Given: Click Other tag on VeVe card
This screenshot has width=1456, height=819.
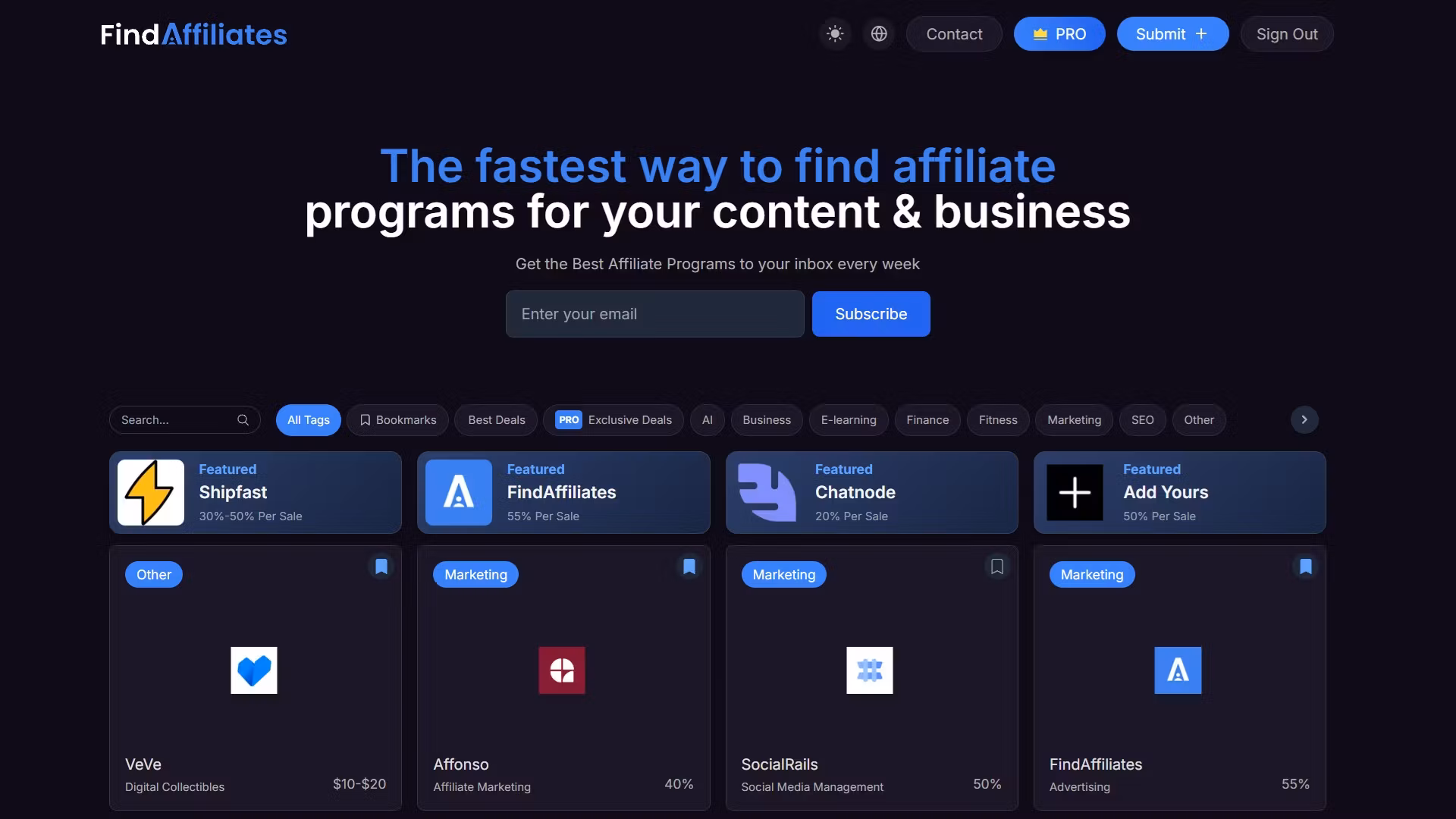Looking at the screenshot, I should pyautogui.click(x=154, y=575).
